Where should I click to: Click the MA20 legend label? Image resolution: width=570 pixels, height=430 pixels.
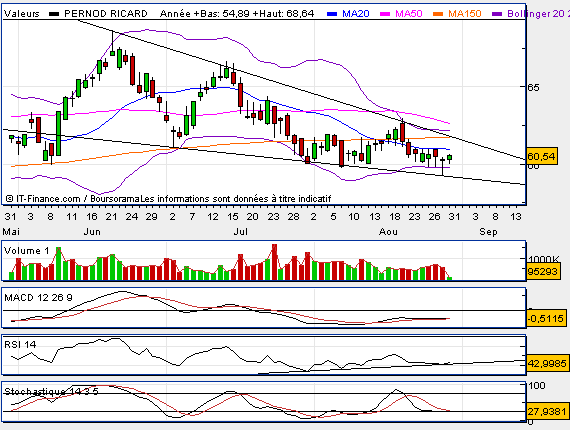(x=356, y=14)
